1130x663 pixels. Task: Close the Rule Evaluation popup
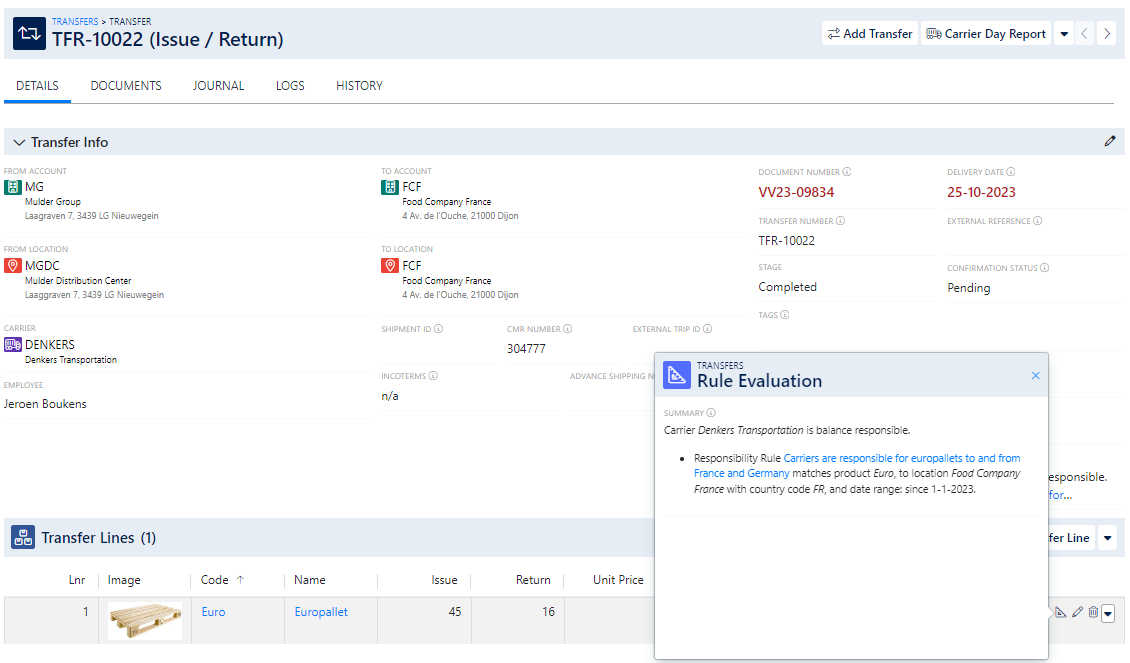tap(1036, 375)
